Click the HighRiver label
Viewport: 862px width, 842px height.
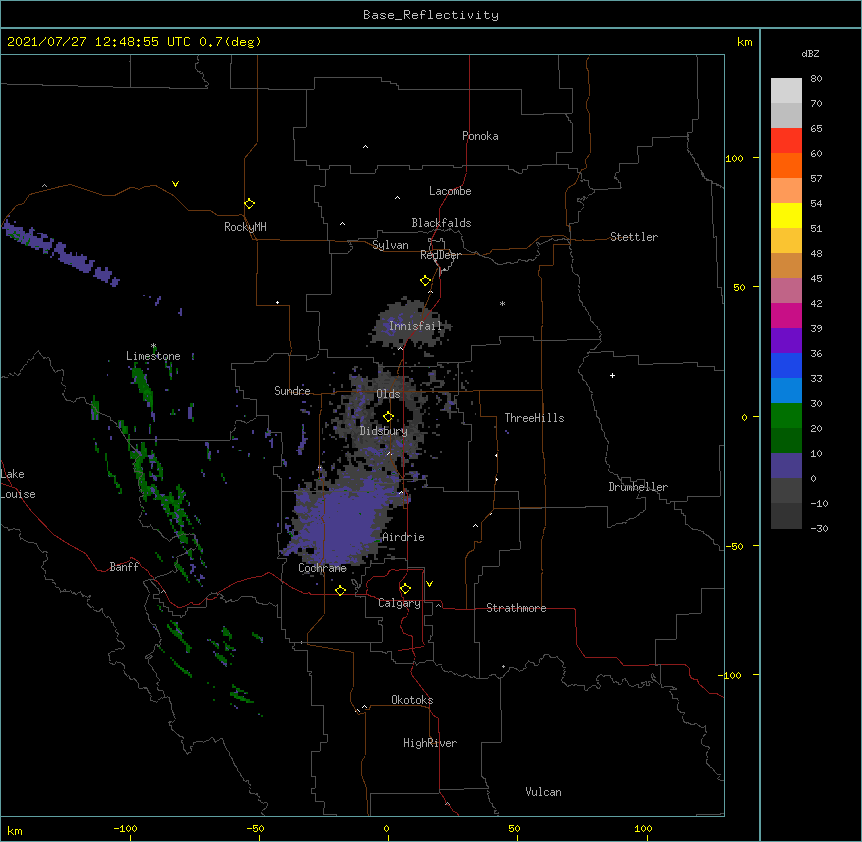tap(430, 743)
